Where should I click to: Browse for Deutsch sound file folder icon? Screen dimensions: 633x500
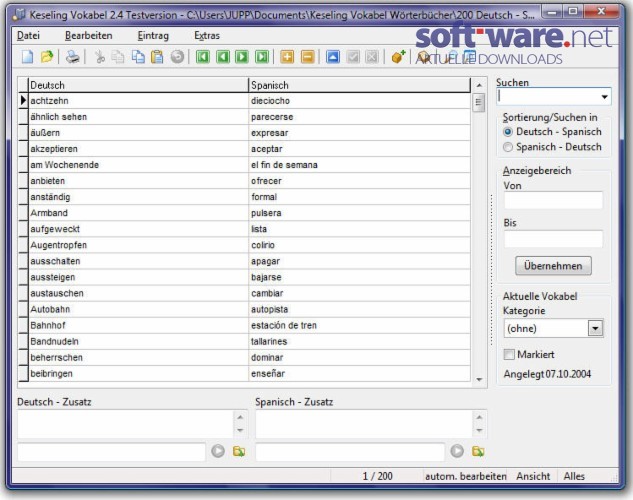point(239,451)
